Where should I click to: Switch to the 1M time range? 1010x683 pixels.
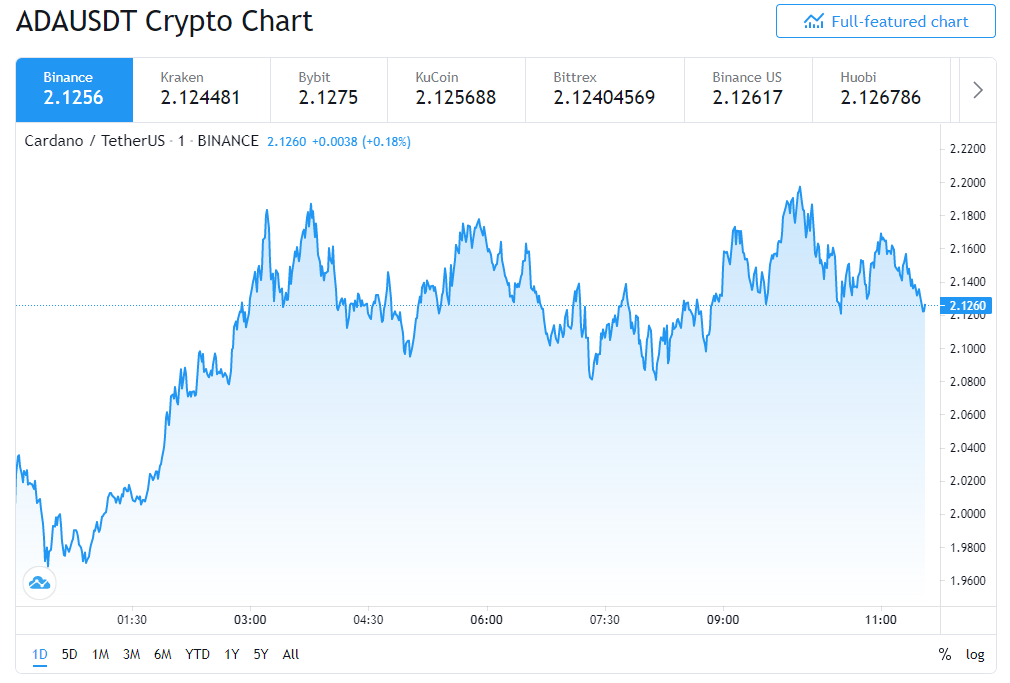pos(100,655)
